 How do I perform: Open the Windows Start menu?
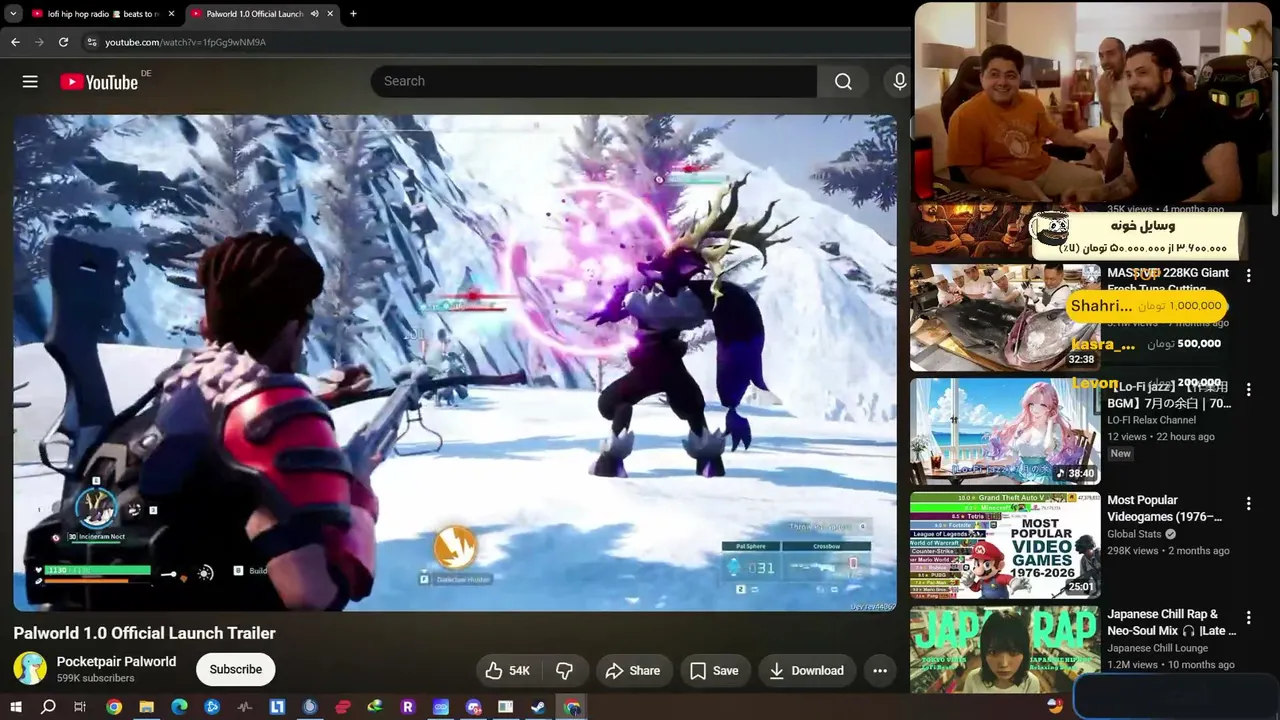tap(16, 707)
